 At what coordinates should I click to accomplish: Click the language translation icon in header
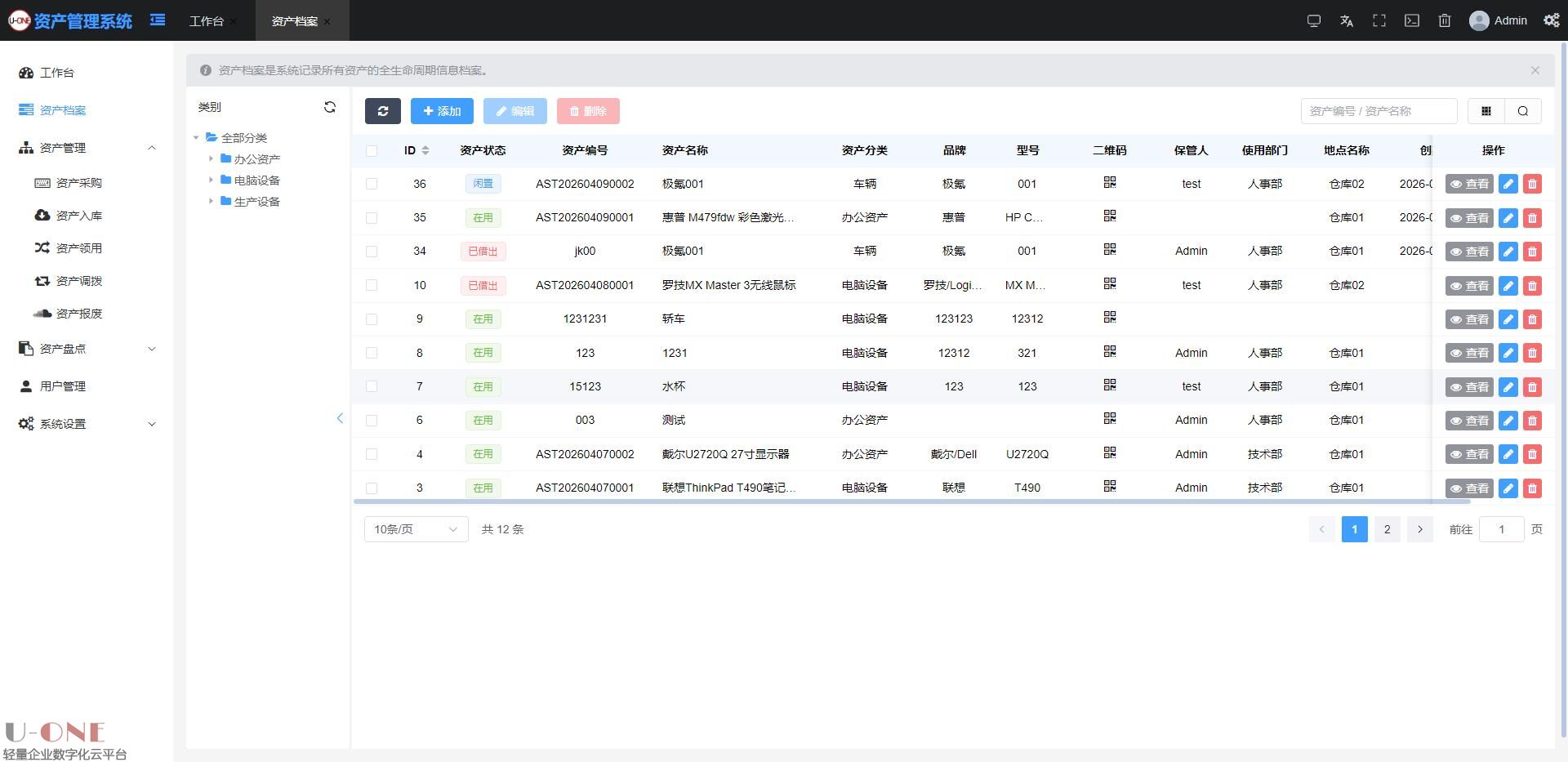pos(1347,20)
